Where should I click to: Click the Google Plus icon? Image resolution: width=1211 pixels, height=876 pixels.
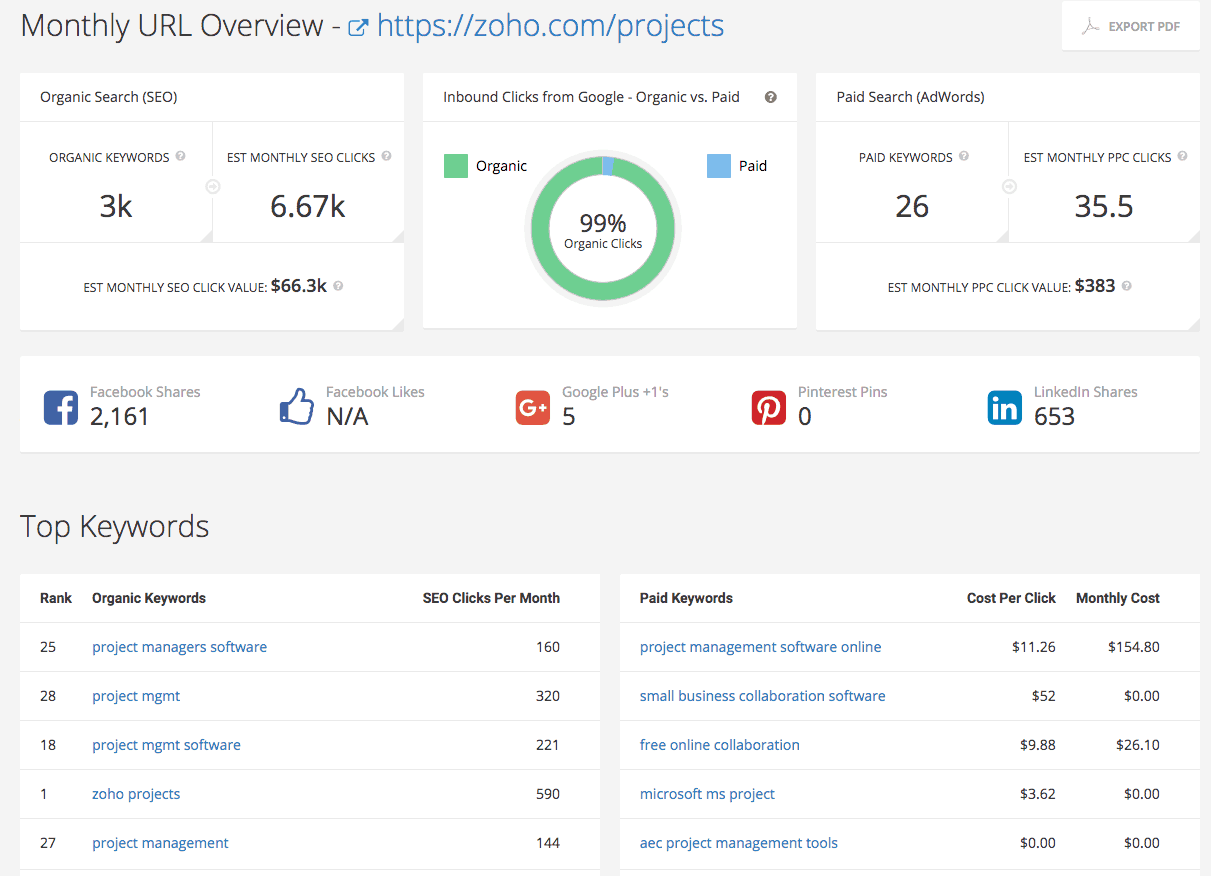533,407
